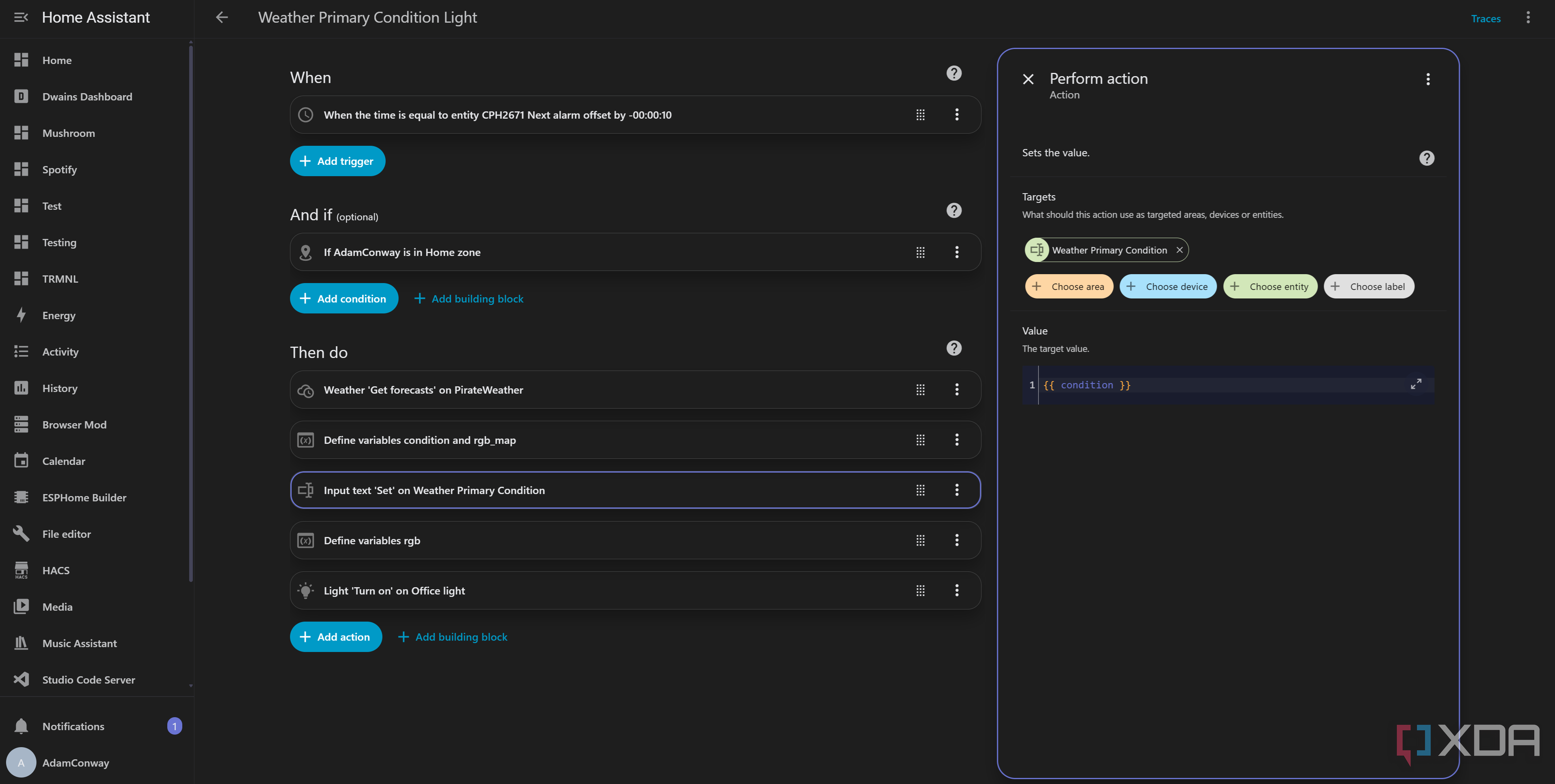The image size is (1555, 784).
Task: Open help for the And if section
Action: (x=954, y=211)
